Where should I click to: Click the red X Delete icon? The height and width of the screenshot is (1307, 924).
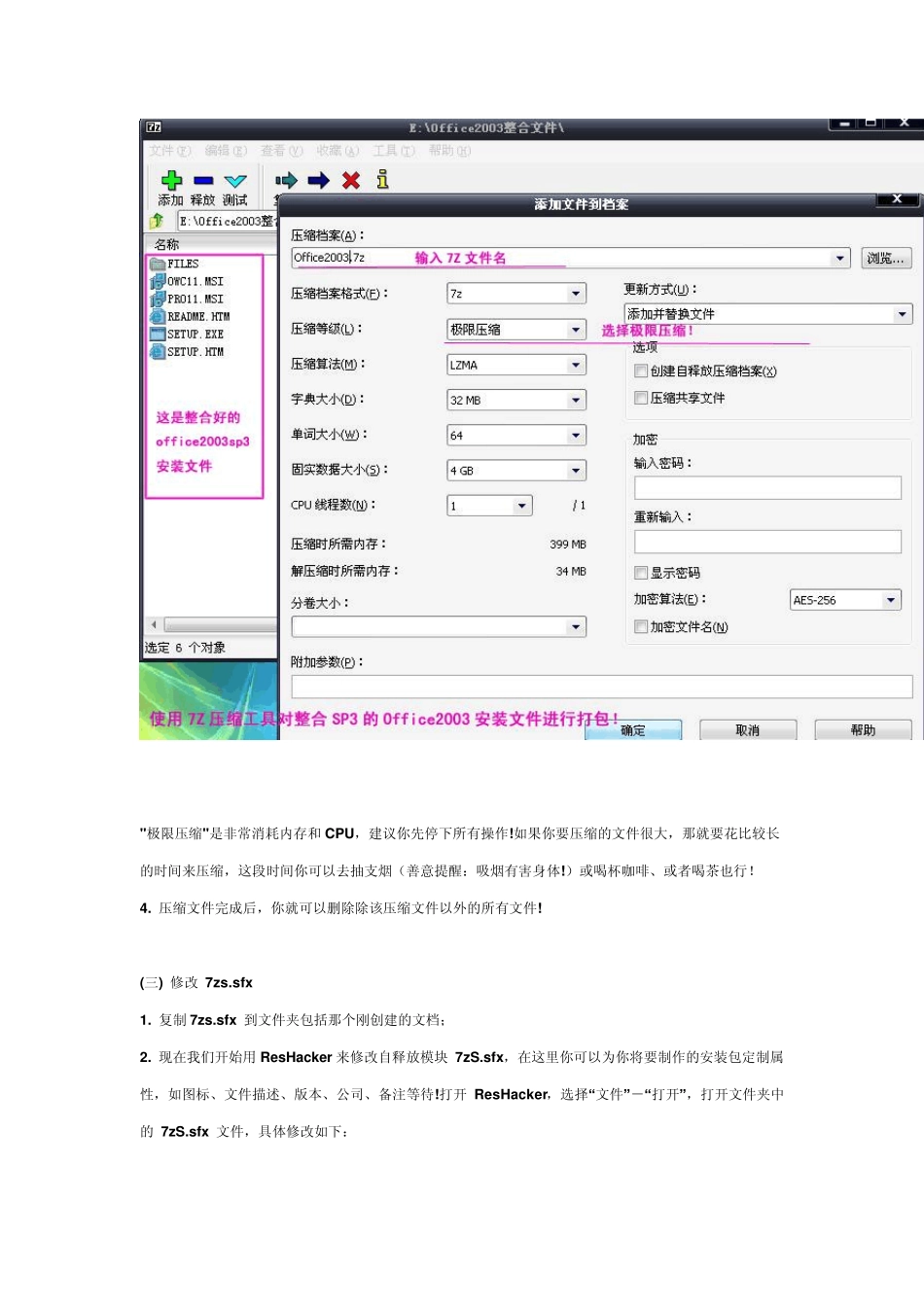[x=351, y=180]
